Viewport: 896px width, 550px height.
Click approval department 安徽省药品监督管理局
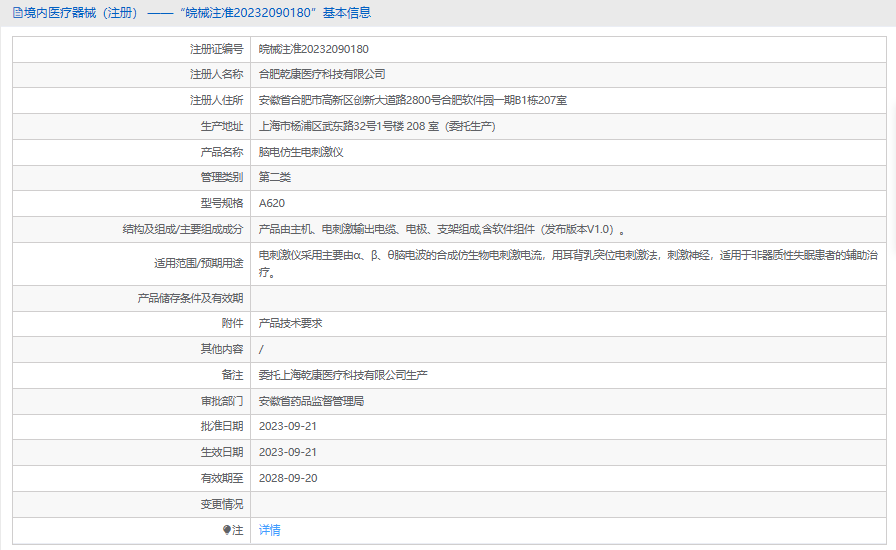[311, 401]
